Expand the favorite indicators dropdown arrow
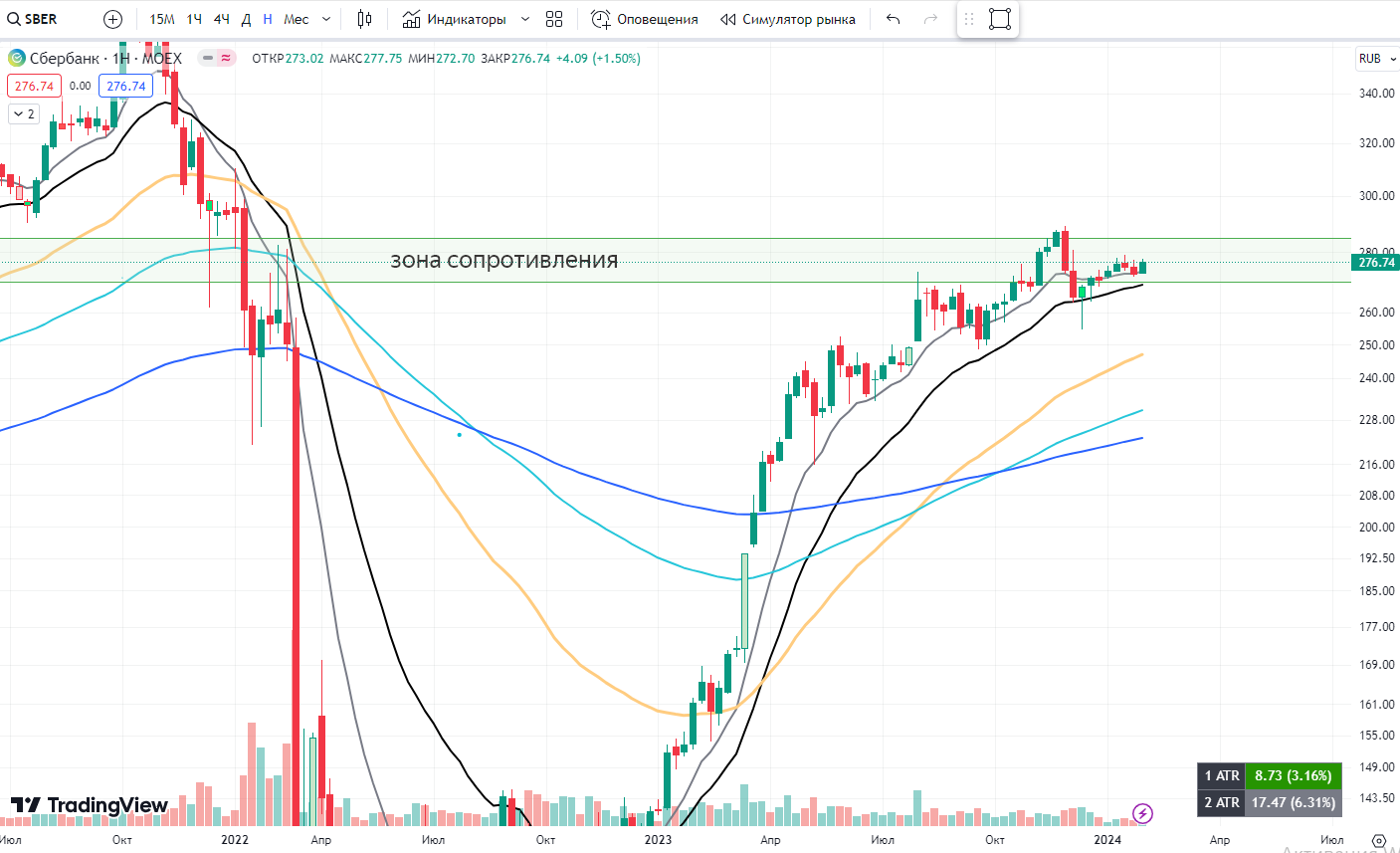1400x853 pixels. pos(525,19)
